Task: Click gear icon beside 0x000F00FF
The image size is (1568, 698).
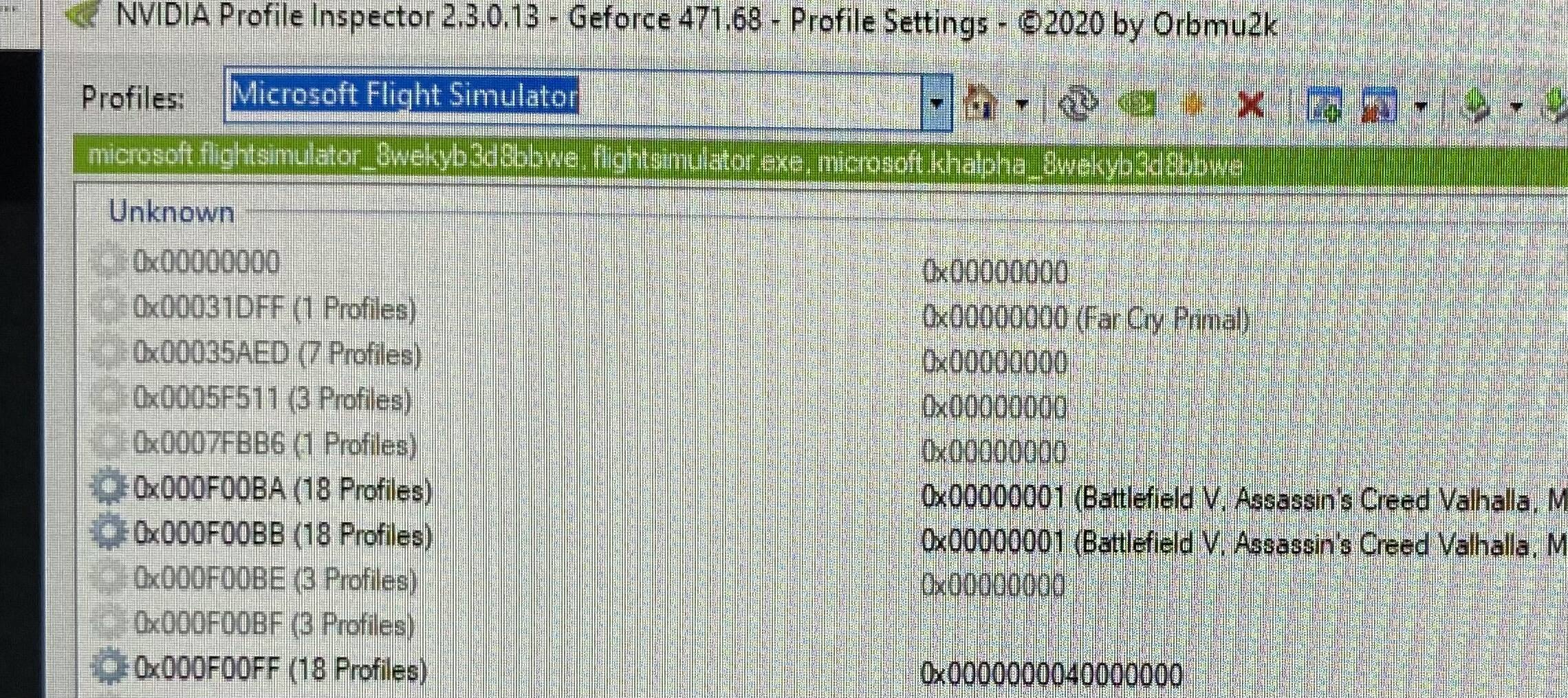Action: [110, 667]
